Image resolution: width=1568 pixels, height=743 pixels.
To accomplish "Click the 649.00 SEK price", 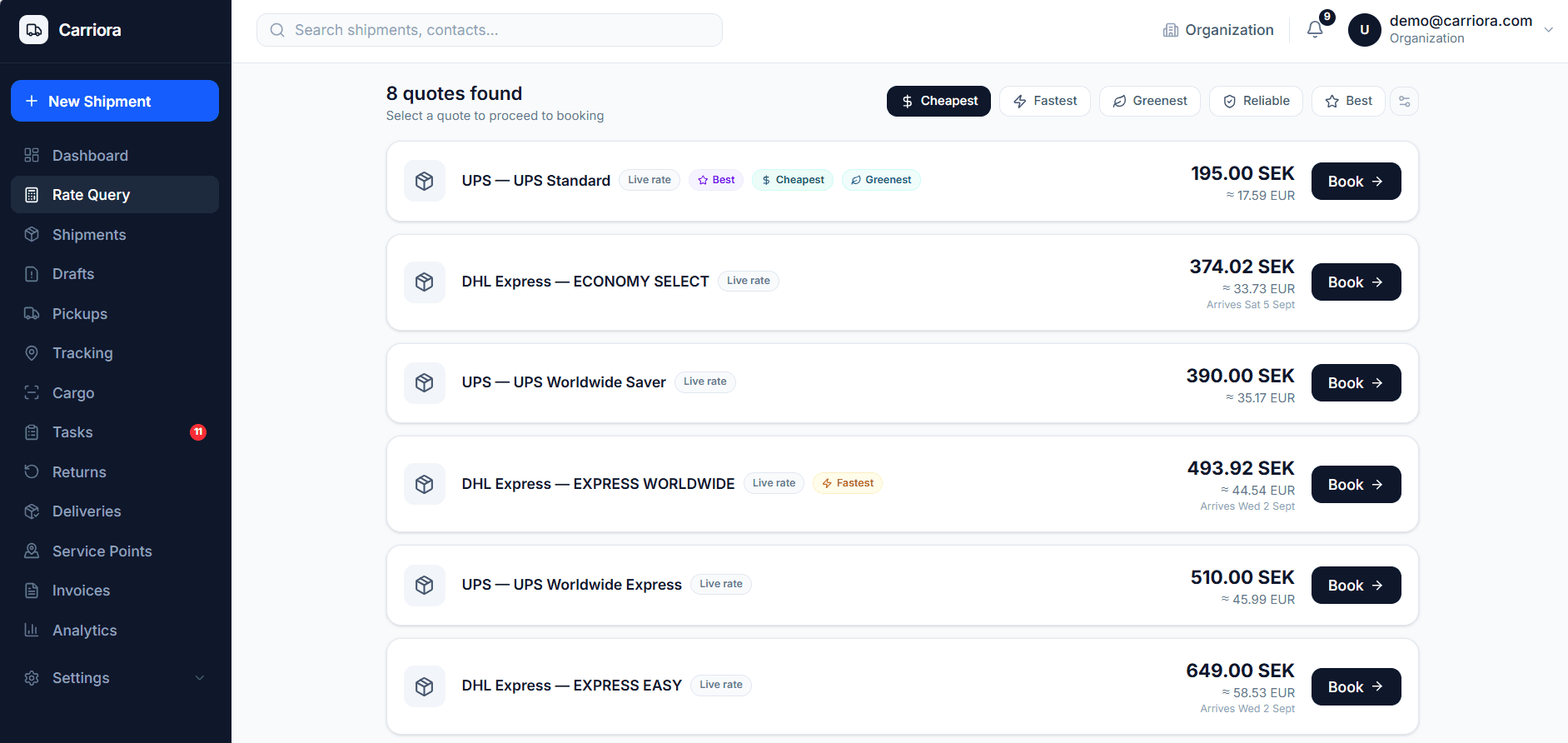I will [x=1240, y=671].
